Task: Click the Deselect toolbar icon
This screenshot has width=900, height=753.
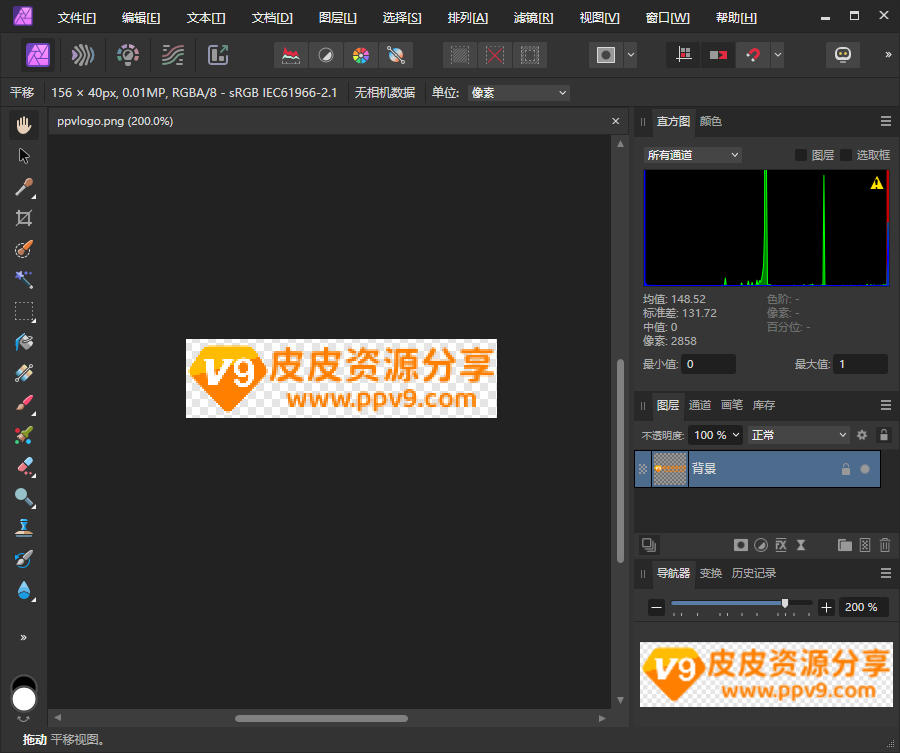Action: coord(495,55)
